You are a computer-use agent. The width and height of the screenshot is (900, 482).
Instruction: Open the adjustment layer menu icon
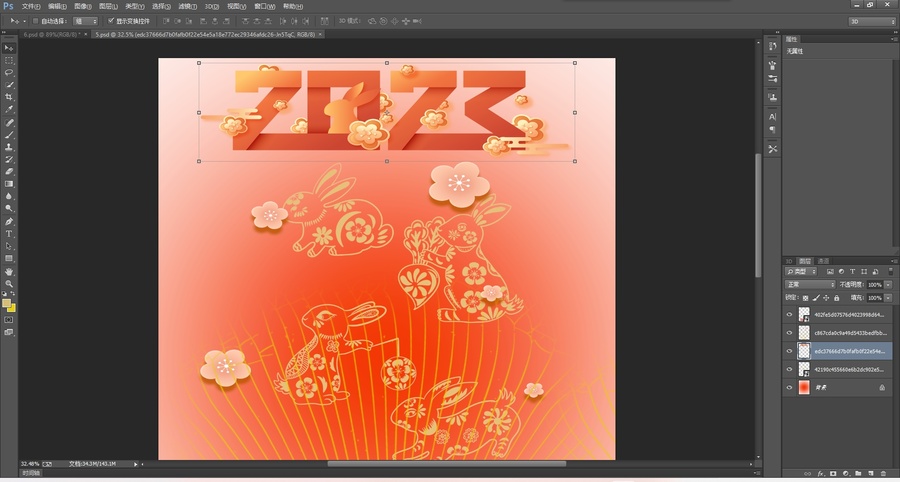[845, 474]
